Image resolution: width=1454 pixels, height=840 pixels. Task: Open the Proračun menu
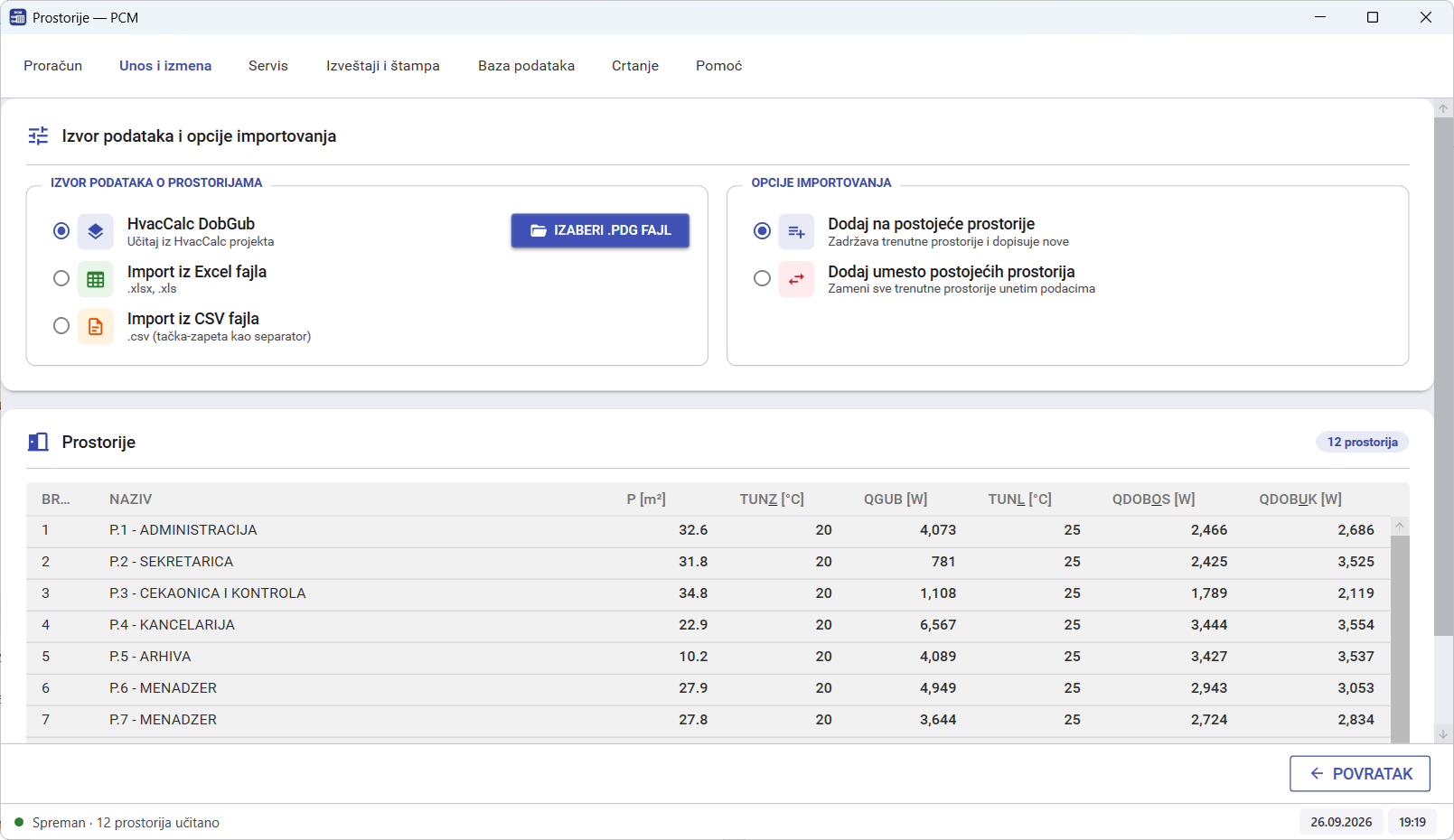(53, 66)
